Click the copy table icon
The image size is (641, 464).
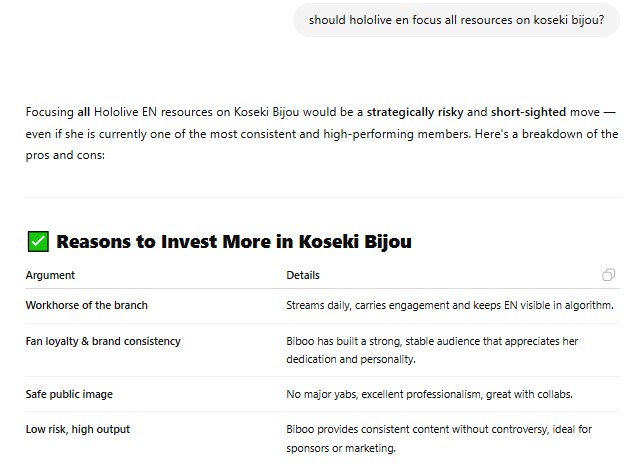point(608,275)
